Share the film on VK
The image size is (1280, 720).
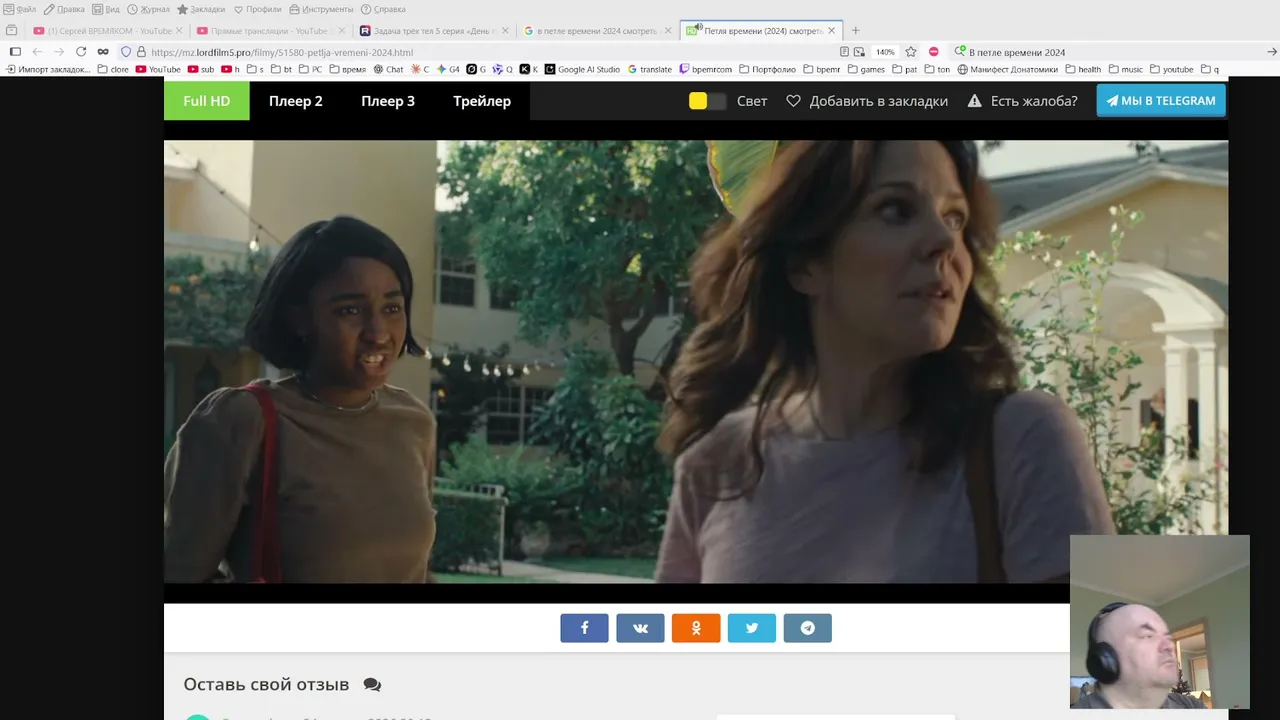[640, 628]
